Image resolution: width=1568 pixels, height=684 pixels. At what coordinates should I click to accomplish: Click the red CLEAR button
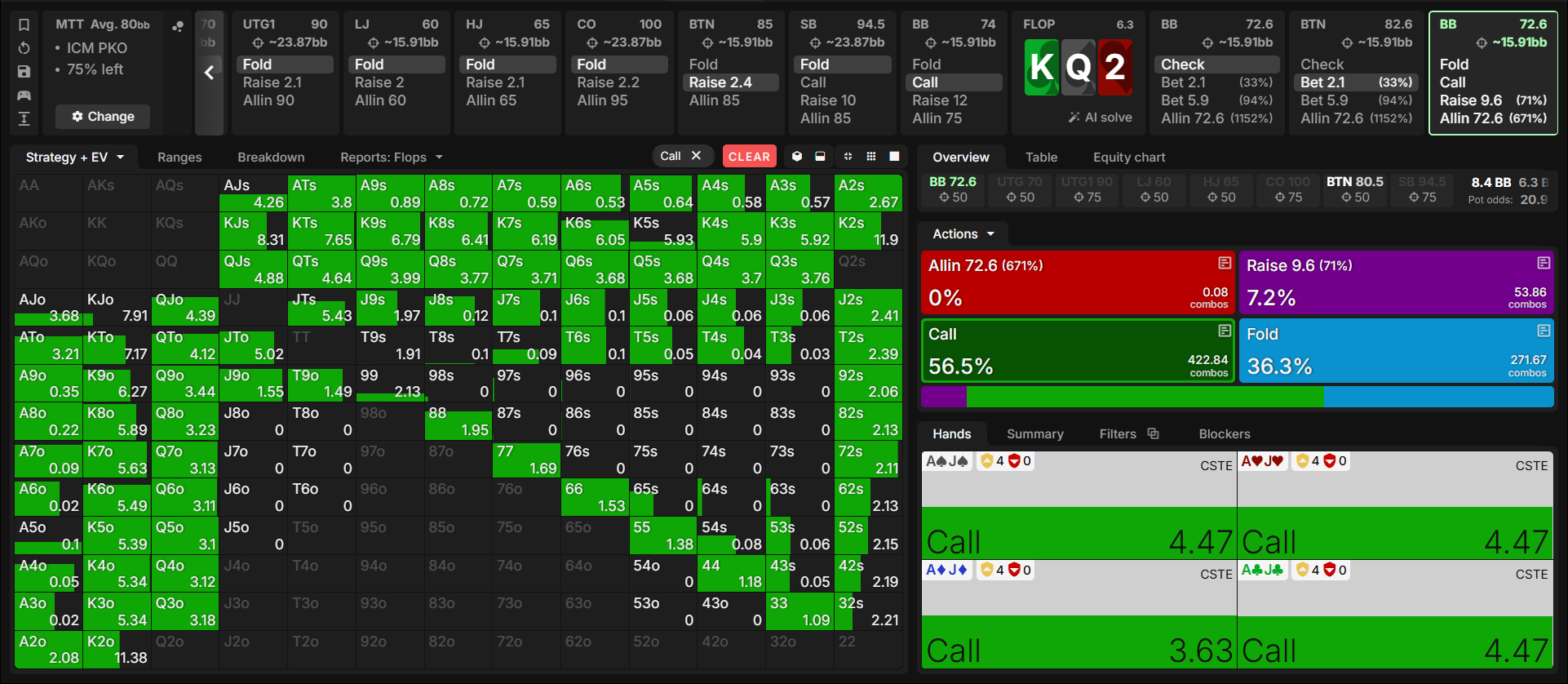click(x=749, y=156)
